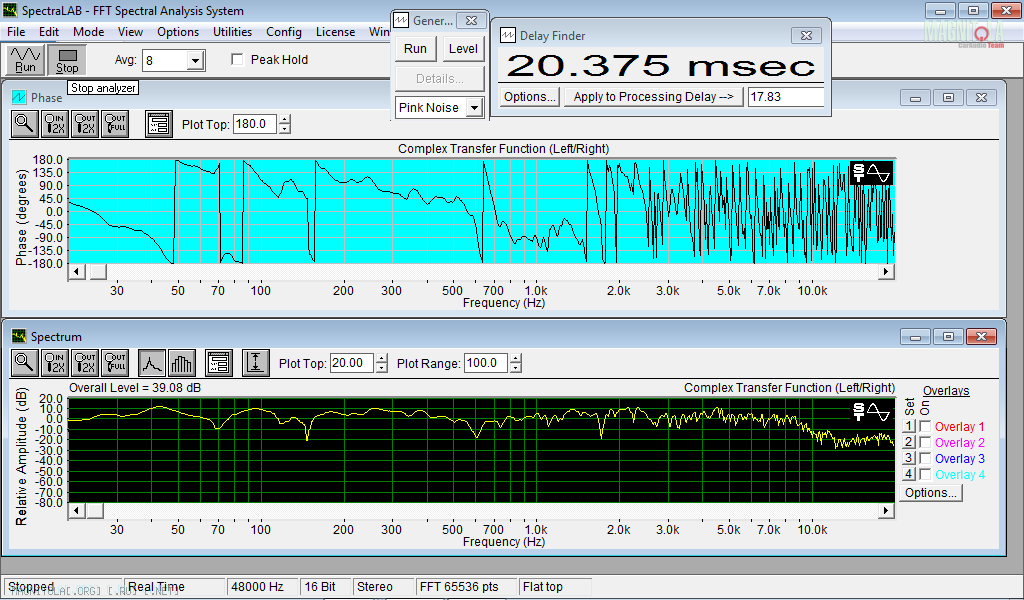Expand the Pink Noise signal type dropdown

[475, 107]
